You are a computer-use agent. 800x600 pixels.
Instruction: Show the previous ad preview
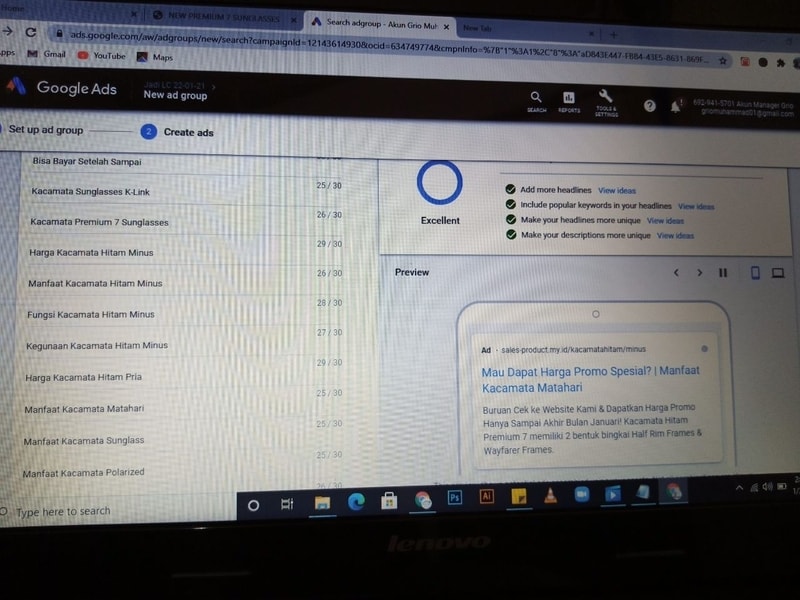coord(676,273)
